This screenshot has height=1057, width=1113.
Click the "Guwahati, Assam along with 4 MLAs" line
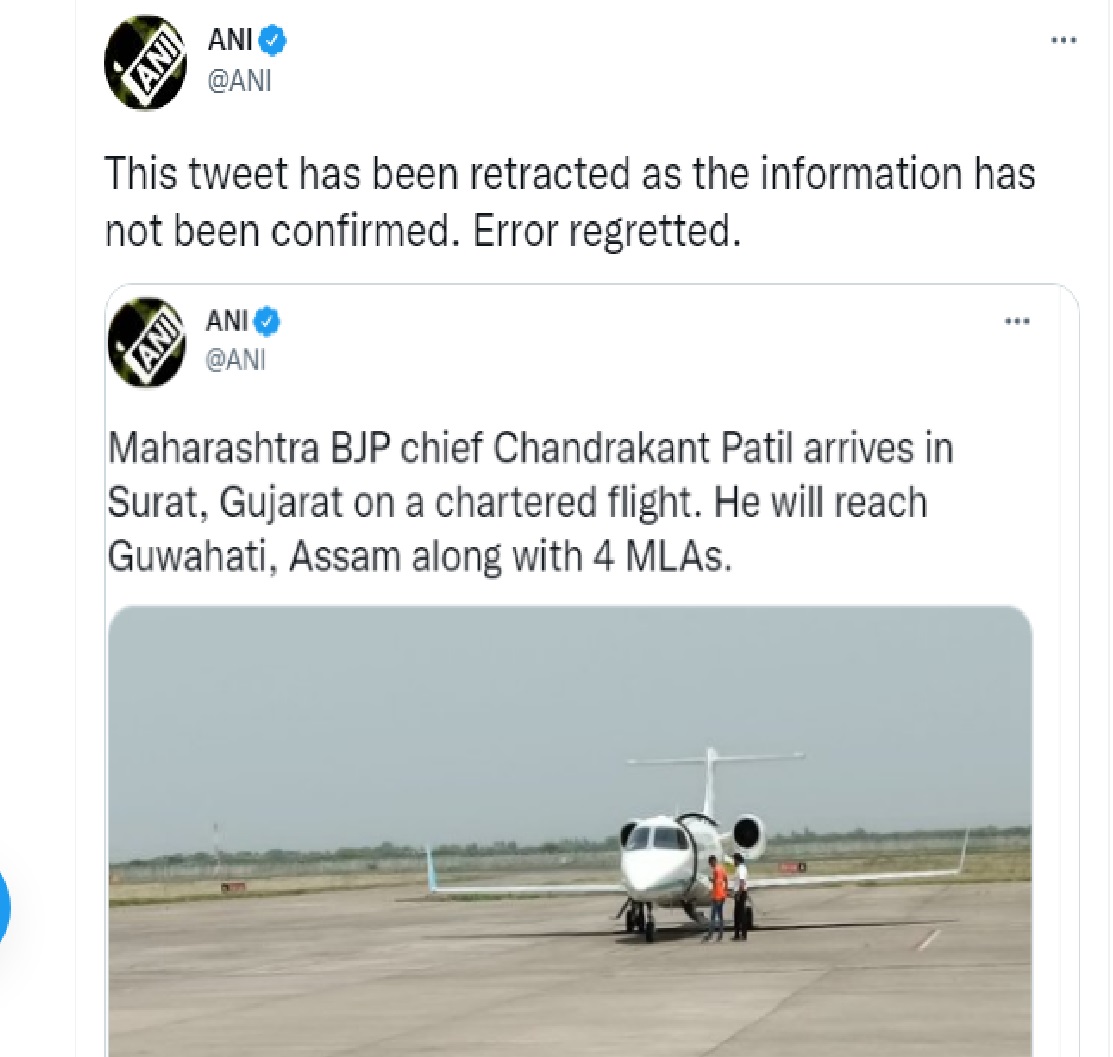[x=420, y=556]
